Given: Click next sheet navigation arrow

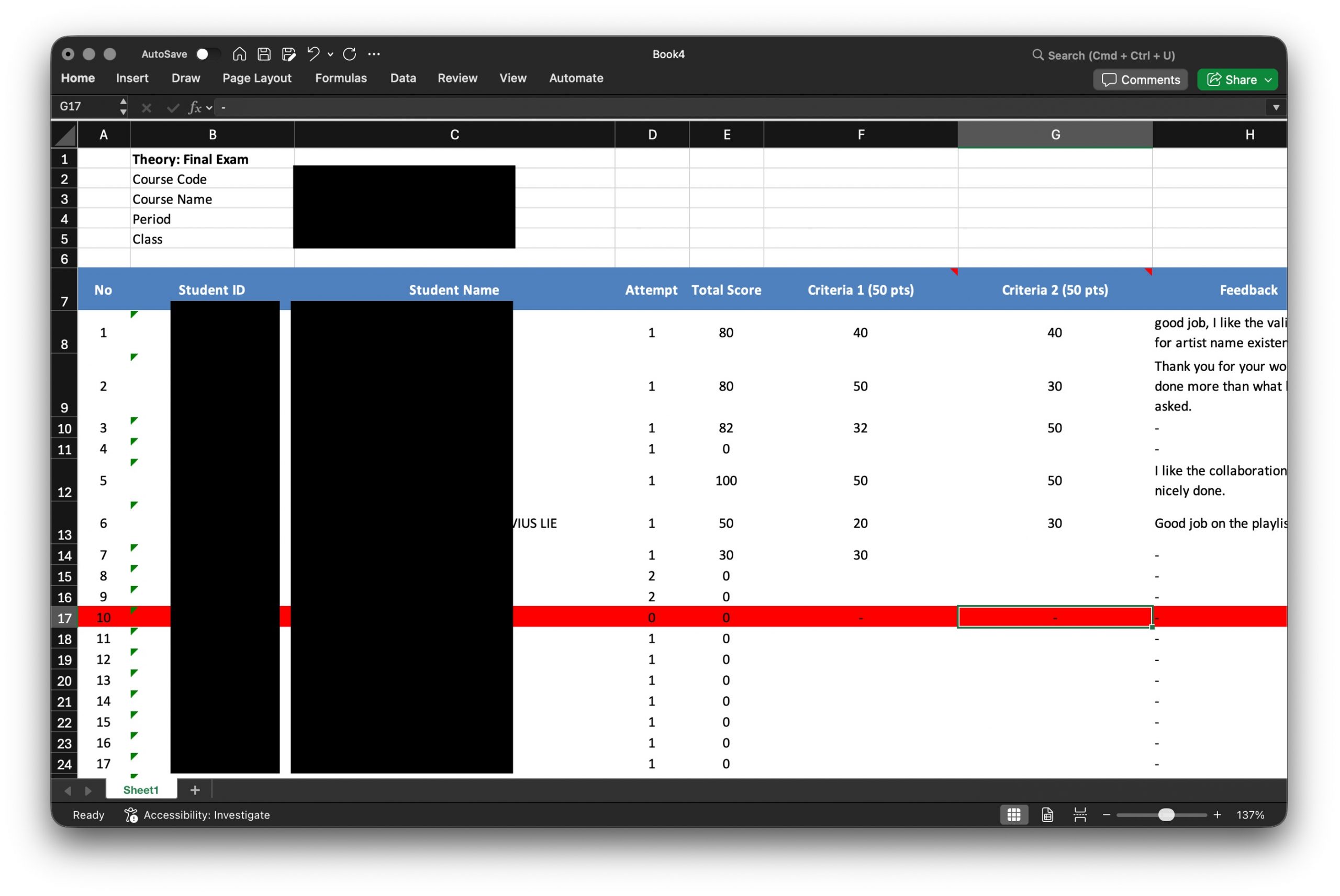Looking at the screenshot, I should coord(88,791).
